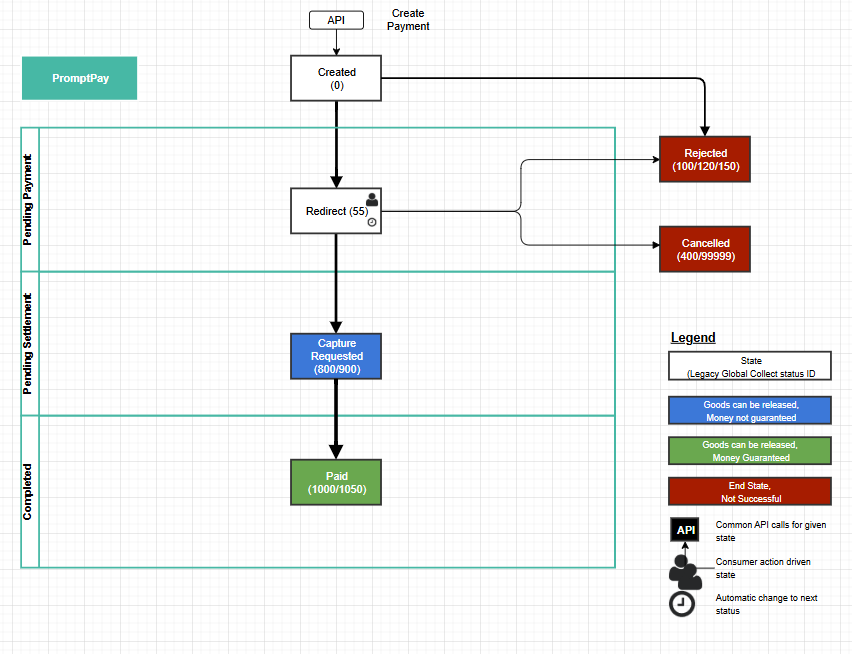Select the Redirect (55) state box
The height and width of the screenshot is (654, 852).
336,211
